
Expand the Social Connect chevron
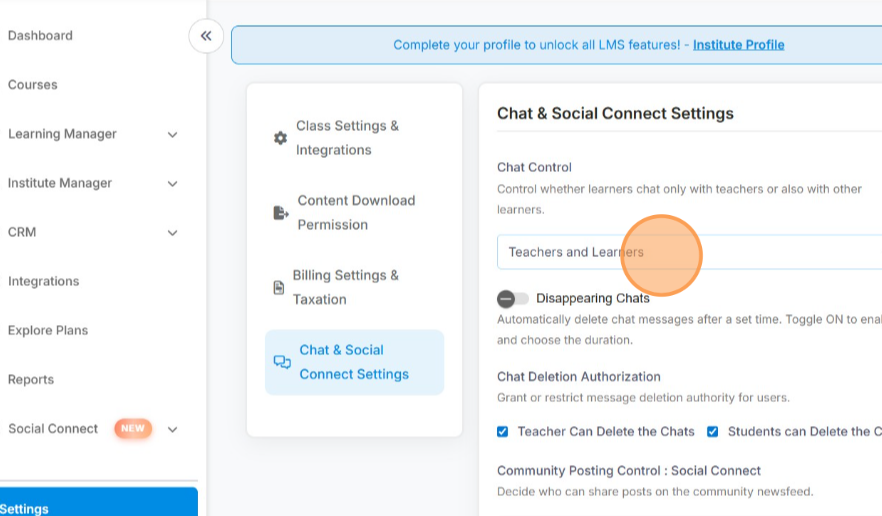(x=172, y=430)
